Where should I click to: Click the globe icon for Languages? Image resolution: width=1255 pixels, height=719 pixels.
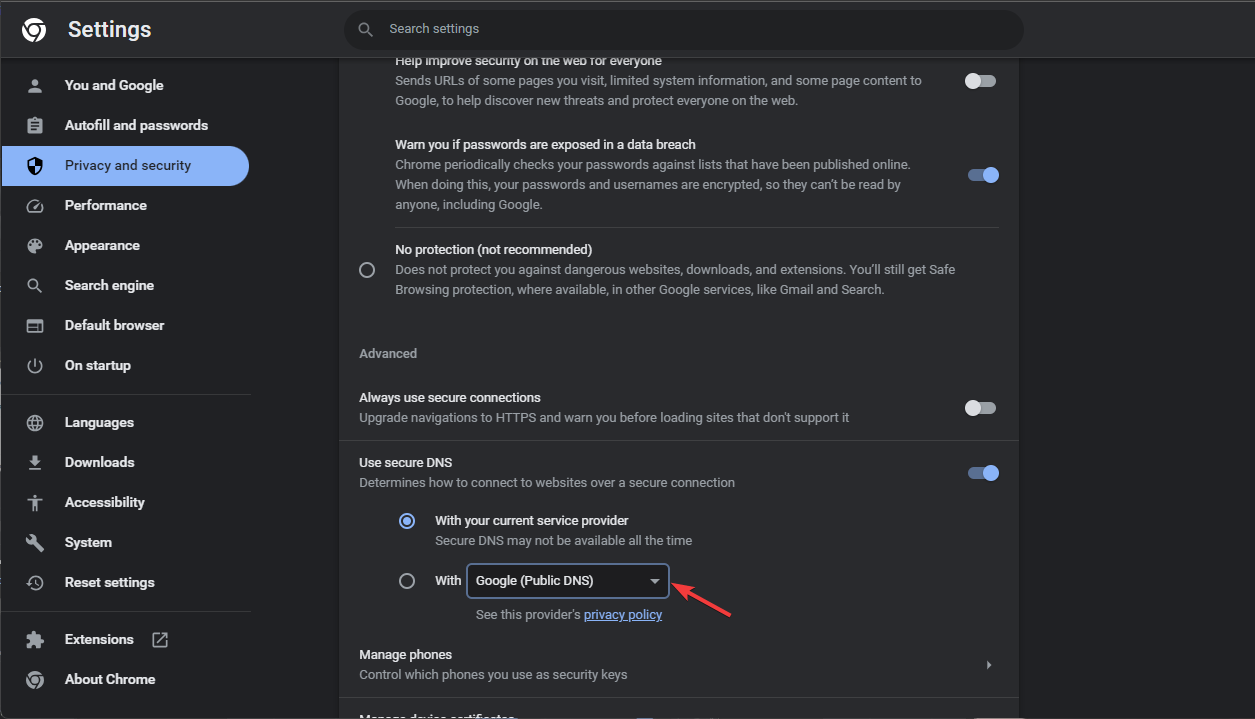click(x=35, y=423)
